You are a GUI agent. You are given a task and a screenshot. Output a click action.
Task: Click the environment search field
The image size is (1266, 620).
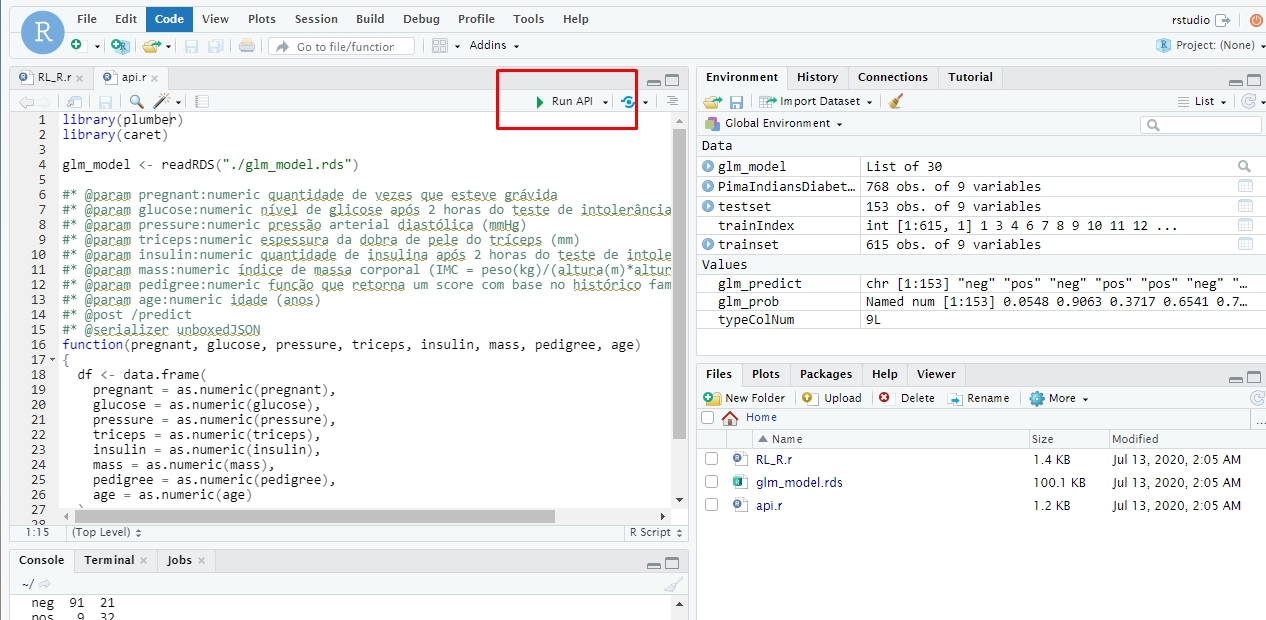coord(1200,125)
